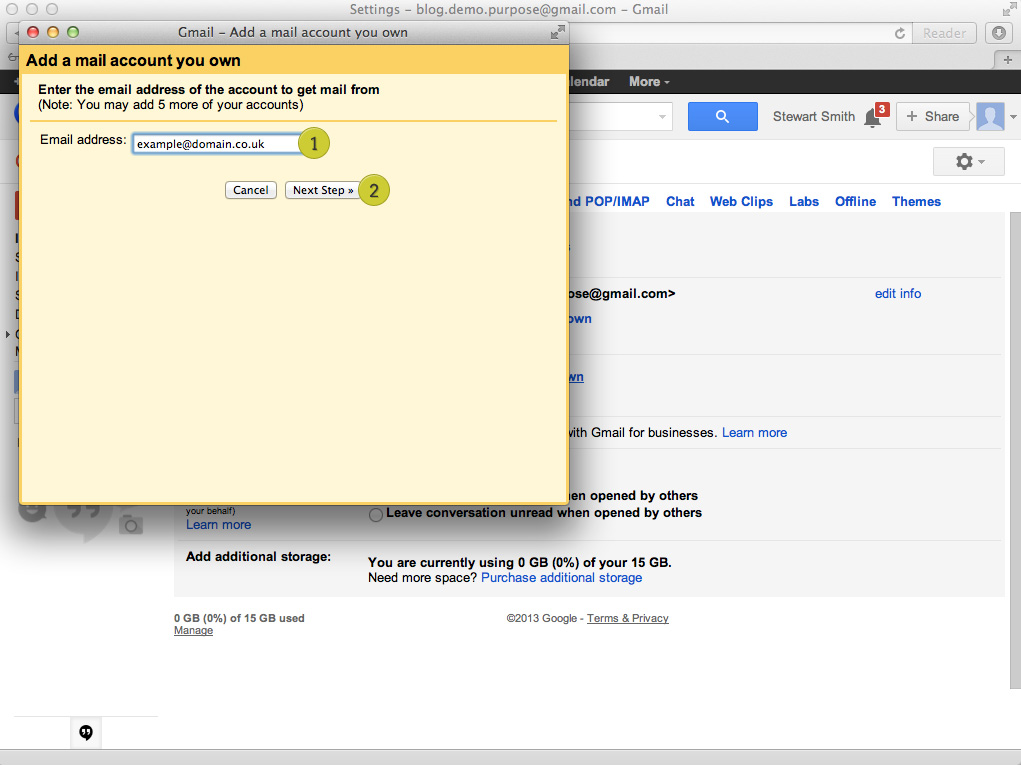Click into the Email address field

(216, 144)
